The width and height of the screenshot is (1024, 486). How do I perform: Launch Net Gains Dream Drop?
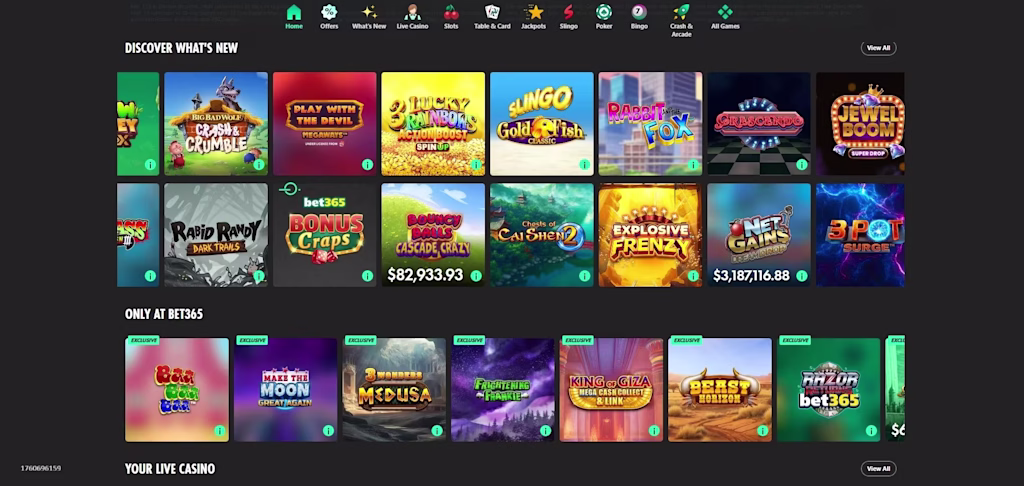759,235
